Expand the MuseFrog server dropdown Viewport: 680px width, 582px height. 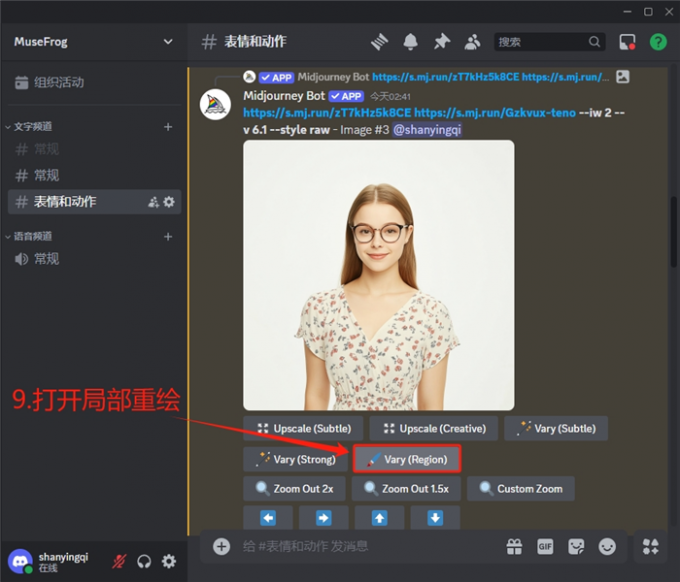[168, 42]
